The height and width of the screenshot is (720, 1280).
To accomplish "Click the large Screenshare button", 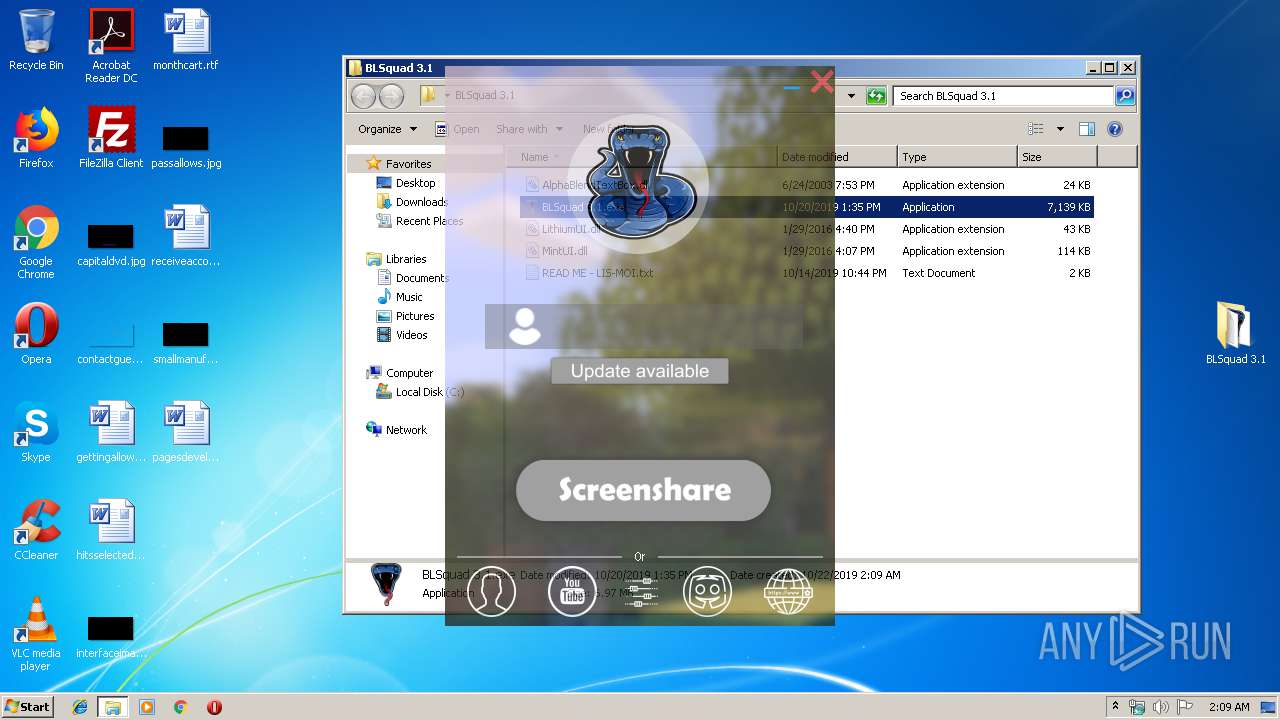I will click(644, 490).
